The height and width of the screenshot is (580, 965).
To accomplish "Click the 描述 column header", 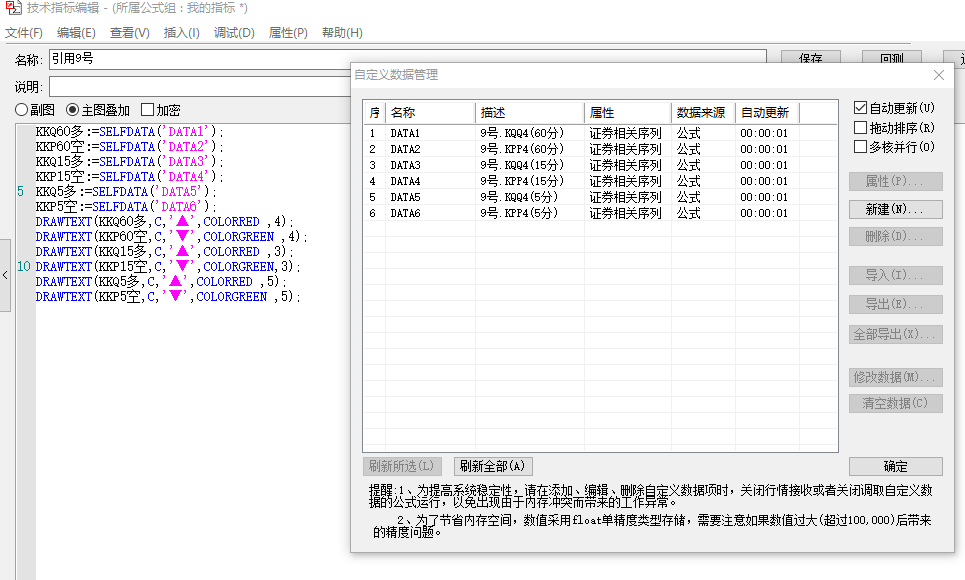I will [530, 112].
